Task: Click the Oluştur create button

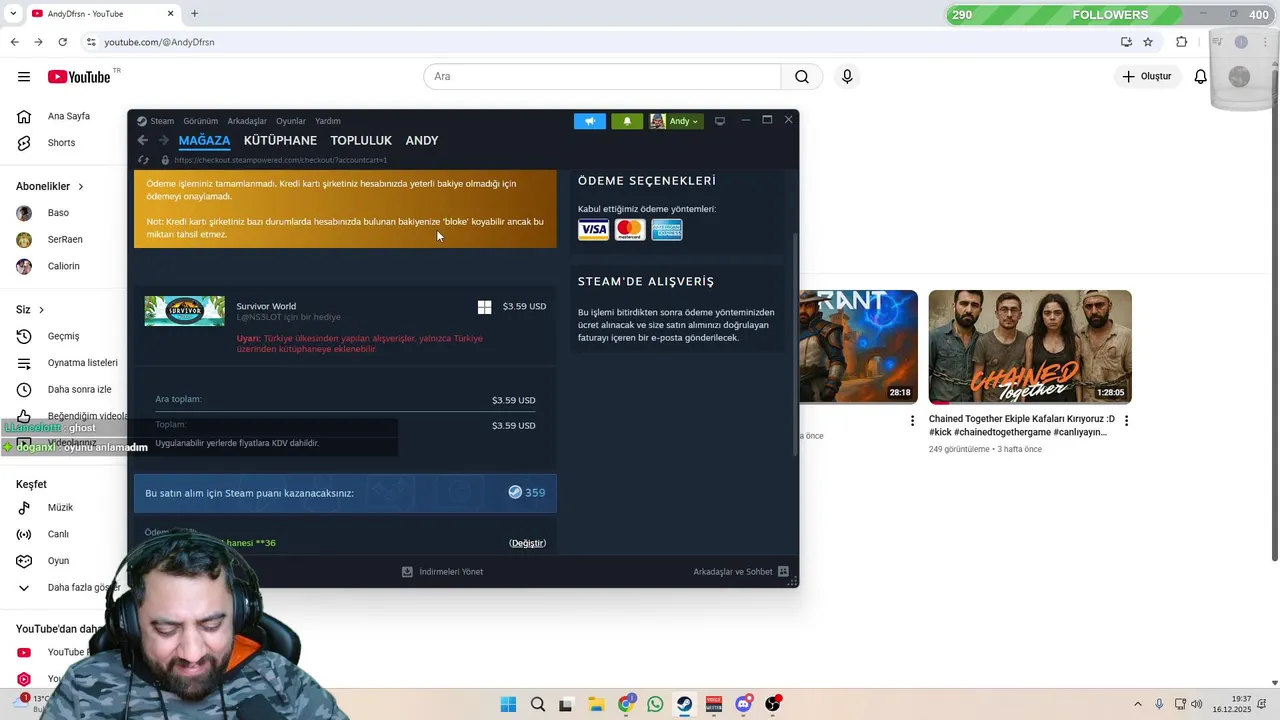Action: point(1146,77)
